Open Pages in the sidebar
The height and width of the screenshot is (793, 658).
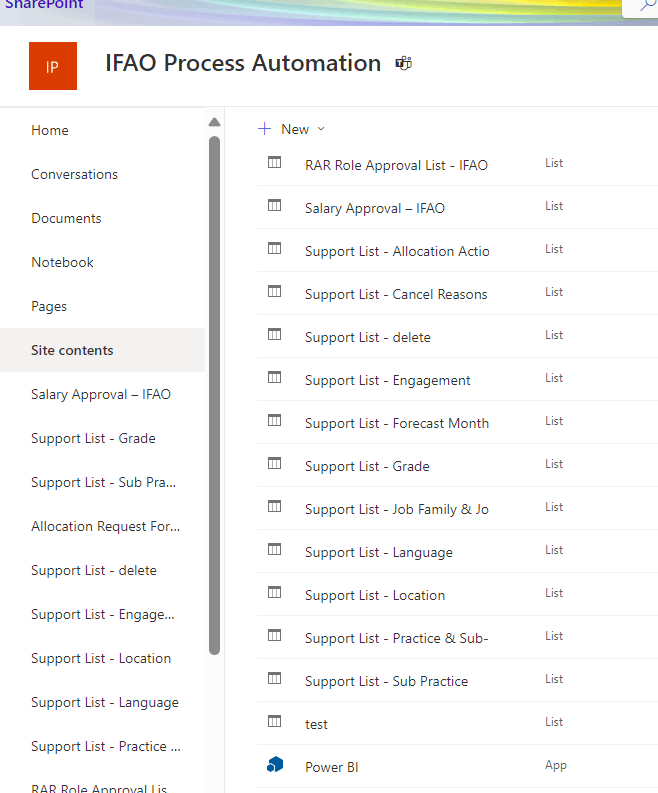tap(49, 306)
